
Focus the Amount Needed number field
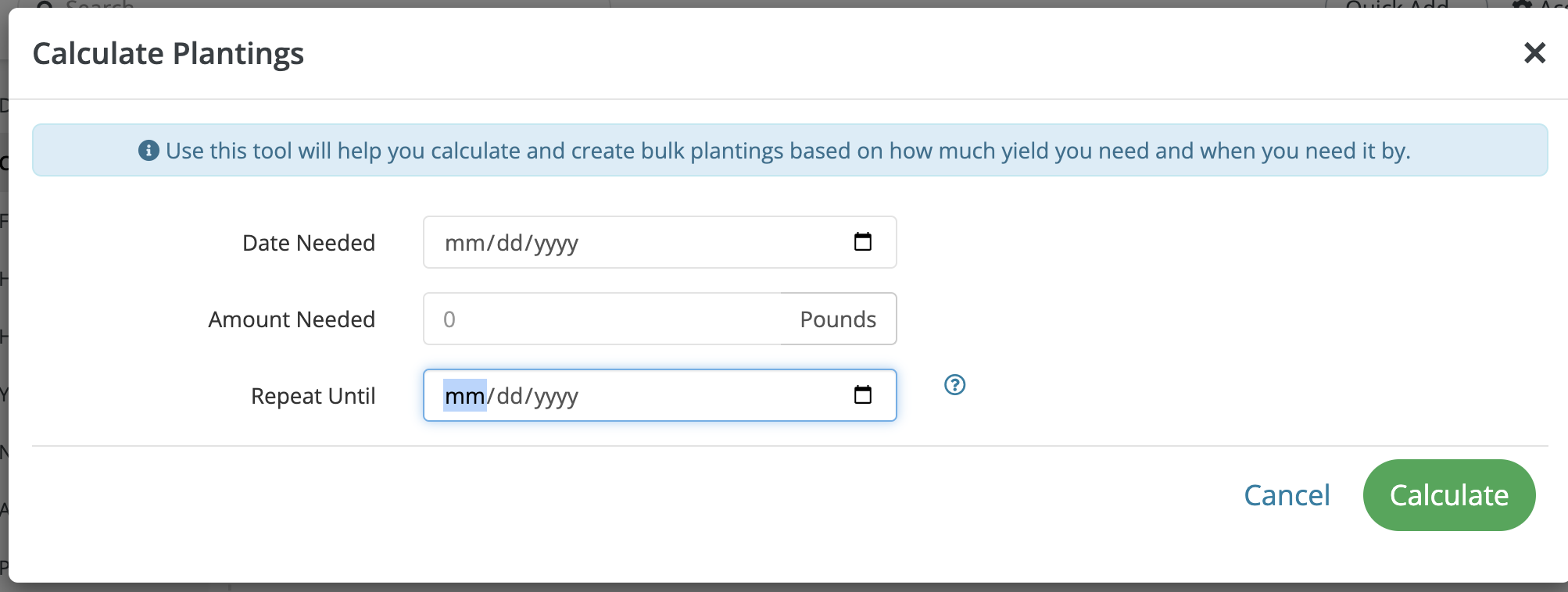pyautogui.click(x=602, y=319)
